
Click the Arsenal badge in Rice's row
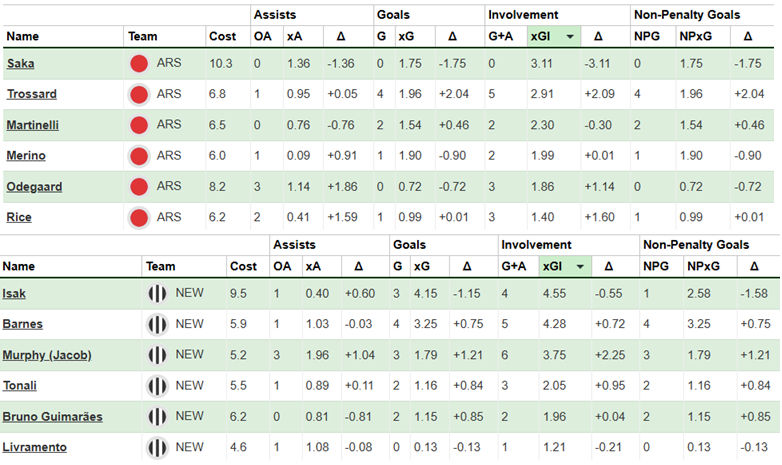click(139, 217)
